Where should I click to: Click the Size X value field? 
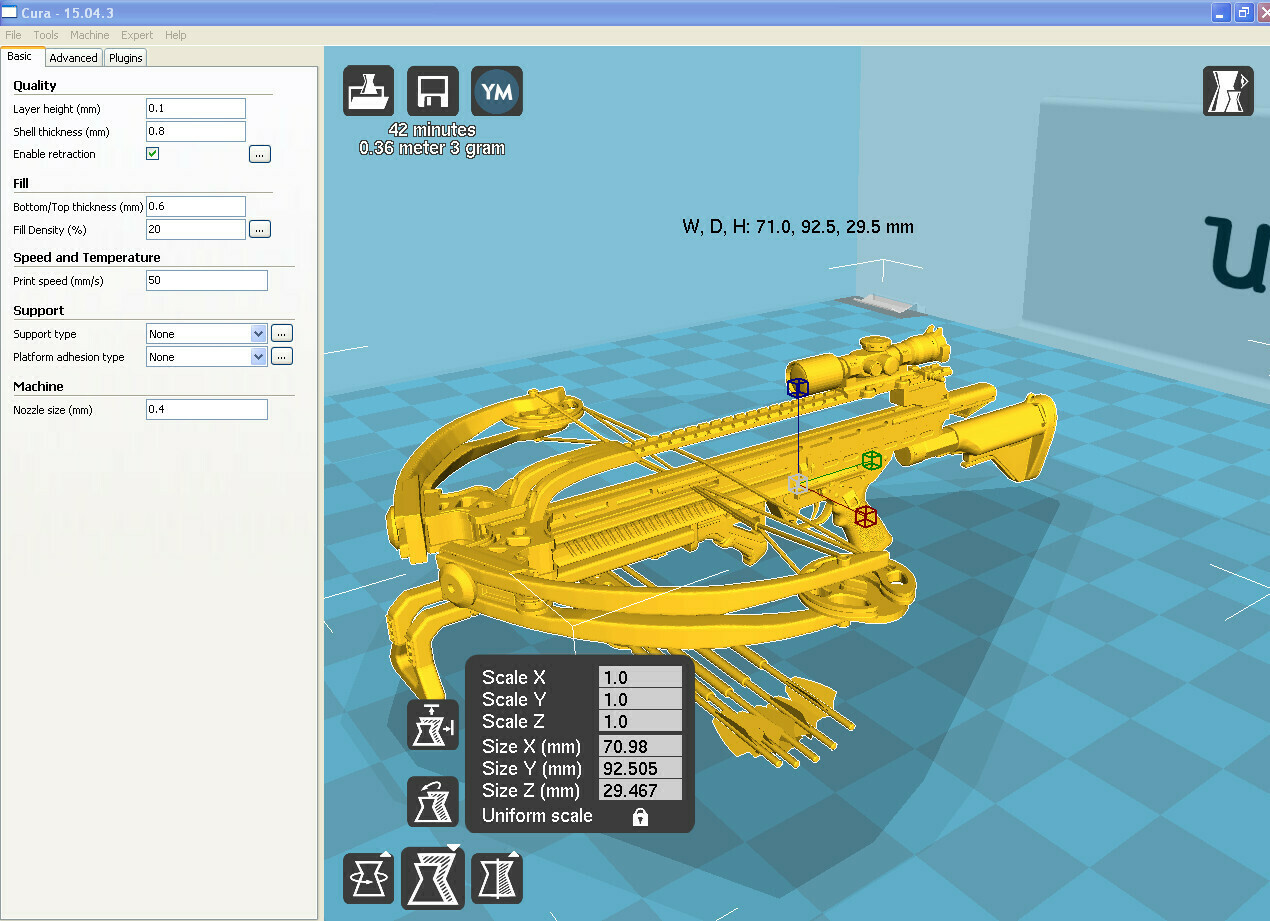click(x=640, y=745)
